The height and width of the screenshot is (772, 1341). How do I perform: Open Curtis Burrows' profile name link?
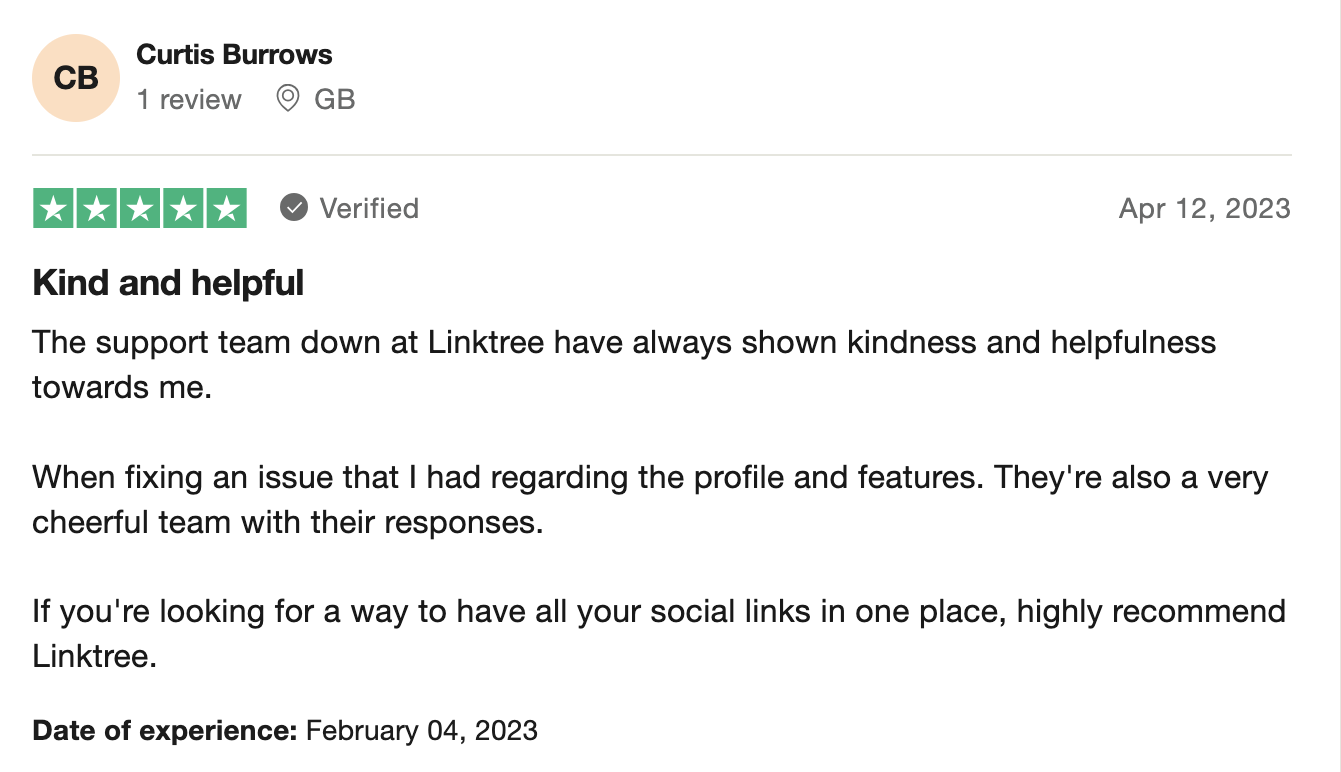[234, 55]
